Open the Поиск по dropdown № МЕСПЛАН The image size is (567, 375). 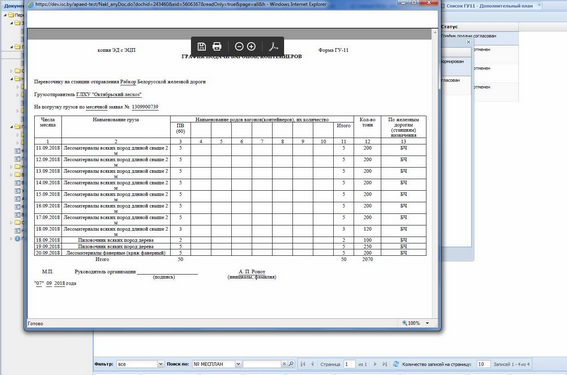tap(216, 364)
